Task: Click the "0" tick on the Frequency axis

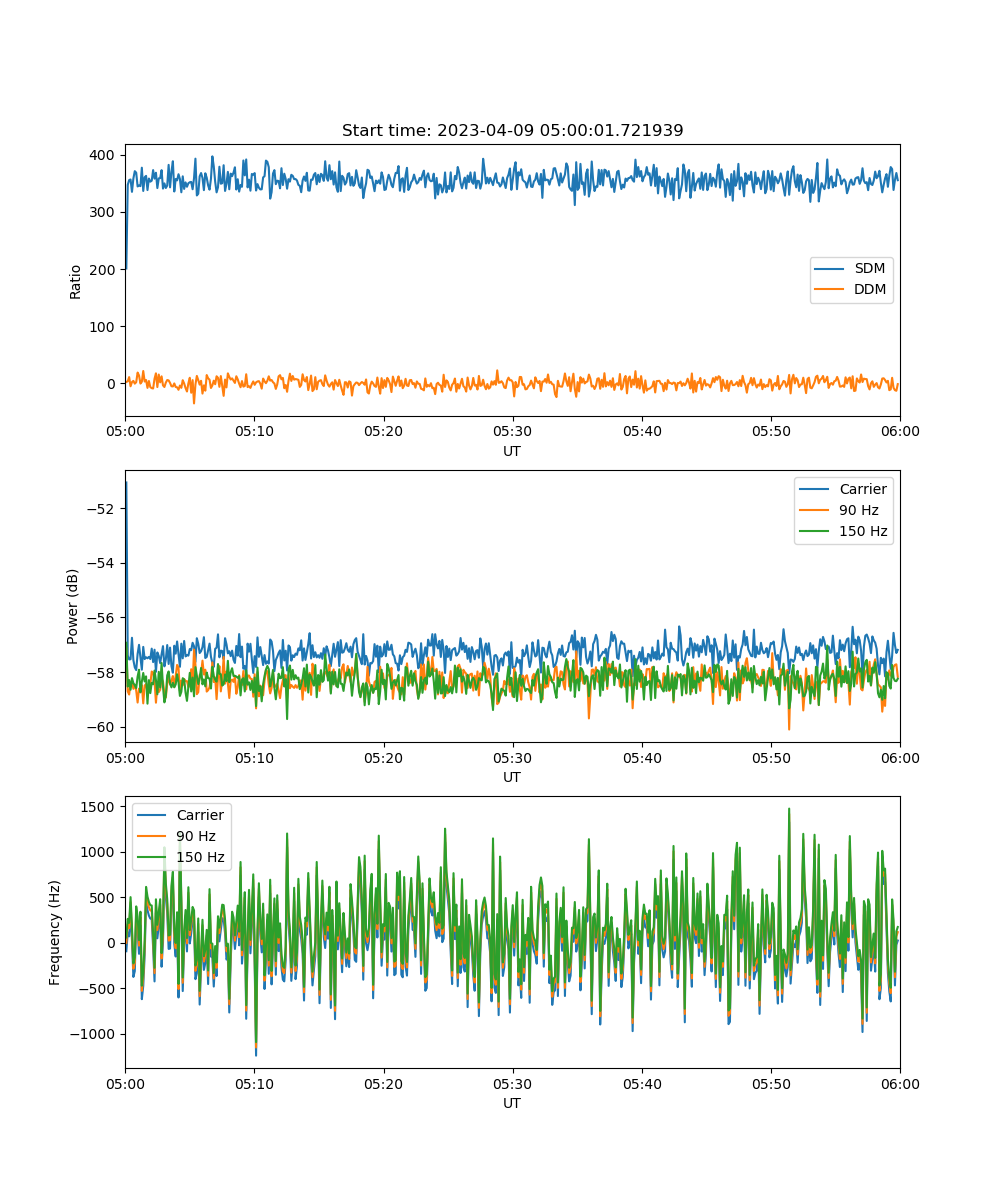Action: [113, 943]
